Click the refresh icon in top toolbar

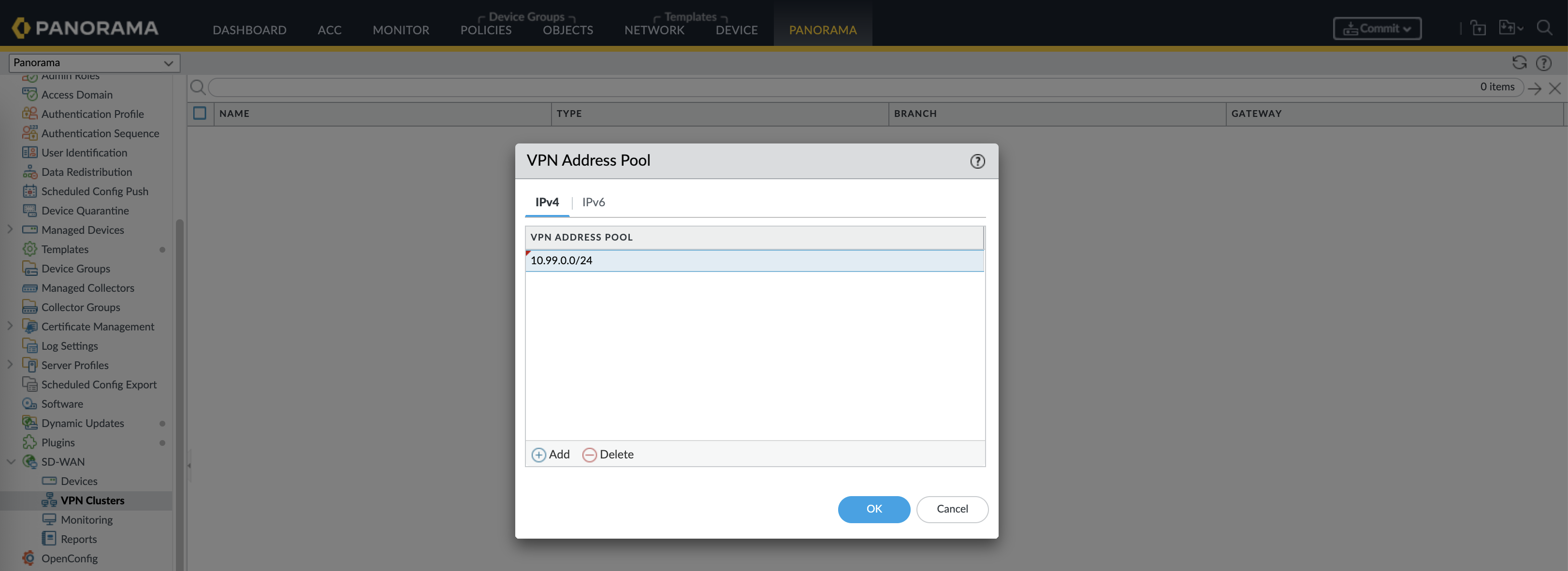(1519, 63)
